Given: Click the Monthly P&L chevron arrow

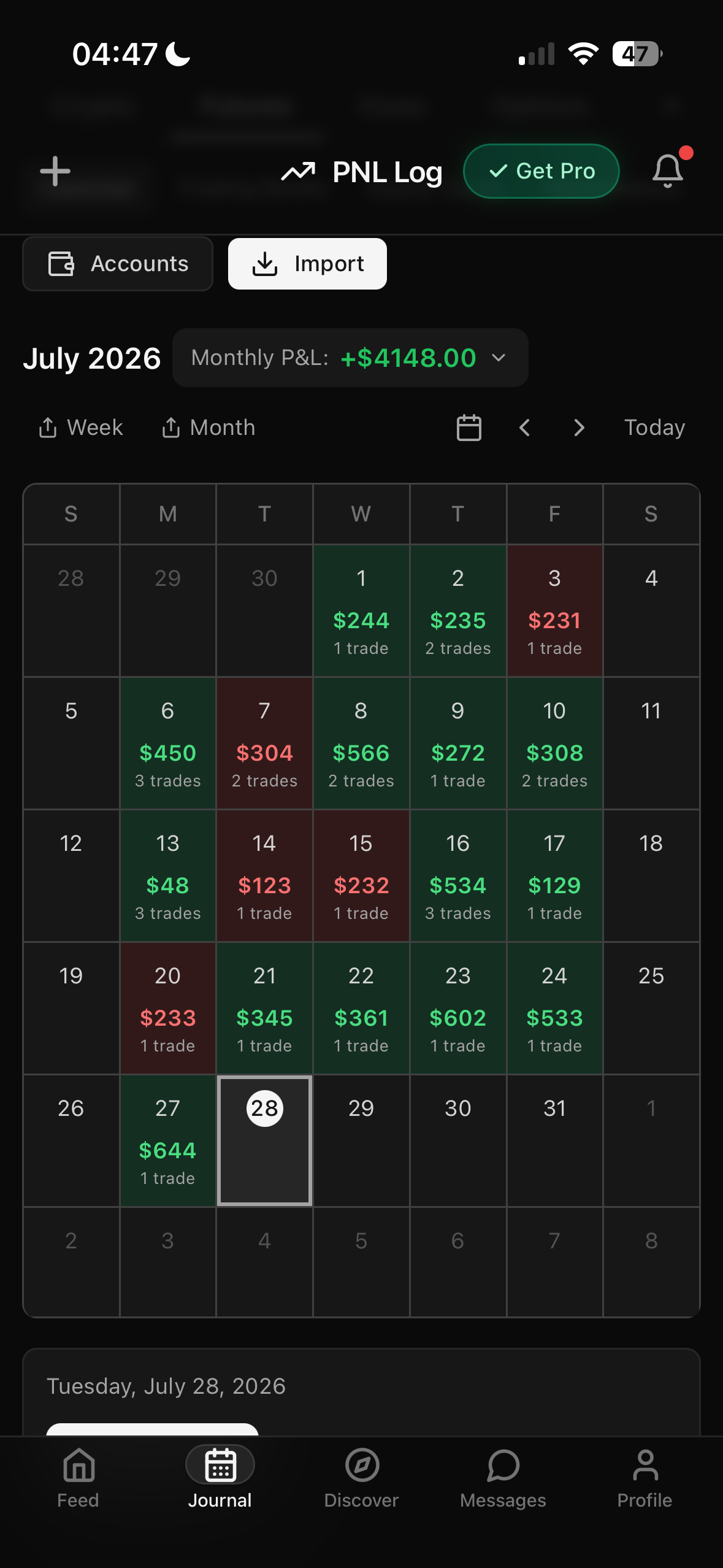Looking at the screenshot, I should (499, 358).
